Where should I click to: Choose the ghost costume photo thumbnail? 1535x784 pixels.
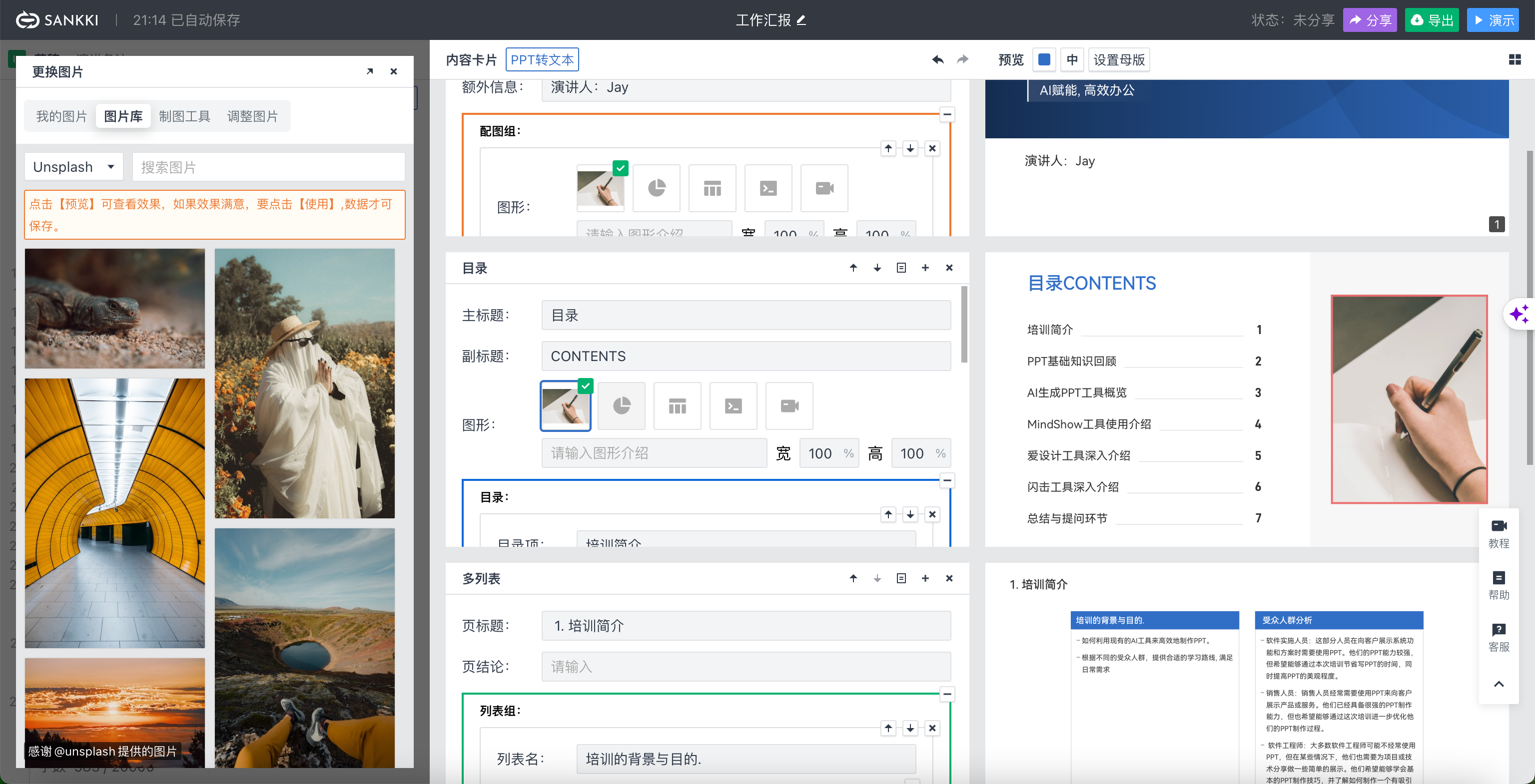tap(304, 384)
